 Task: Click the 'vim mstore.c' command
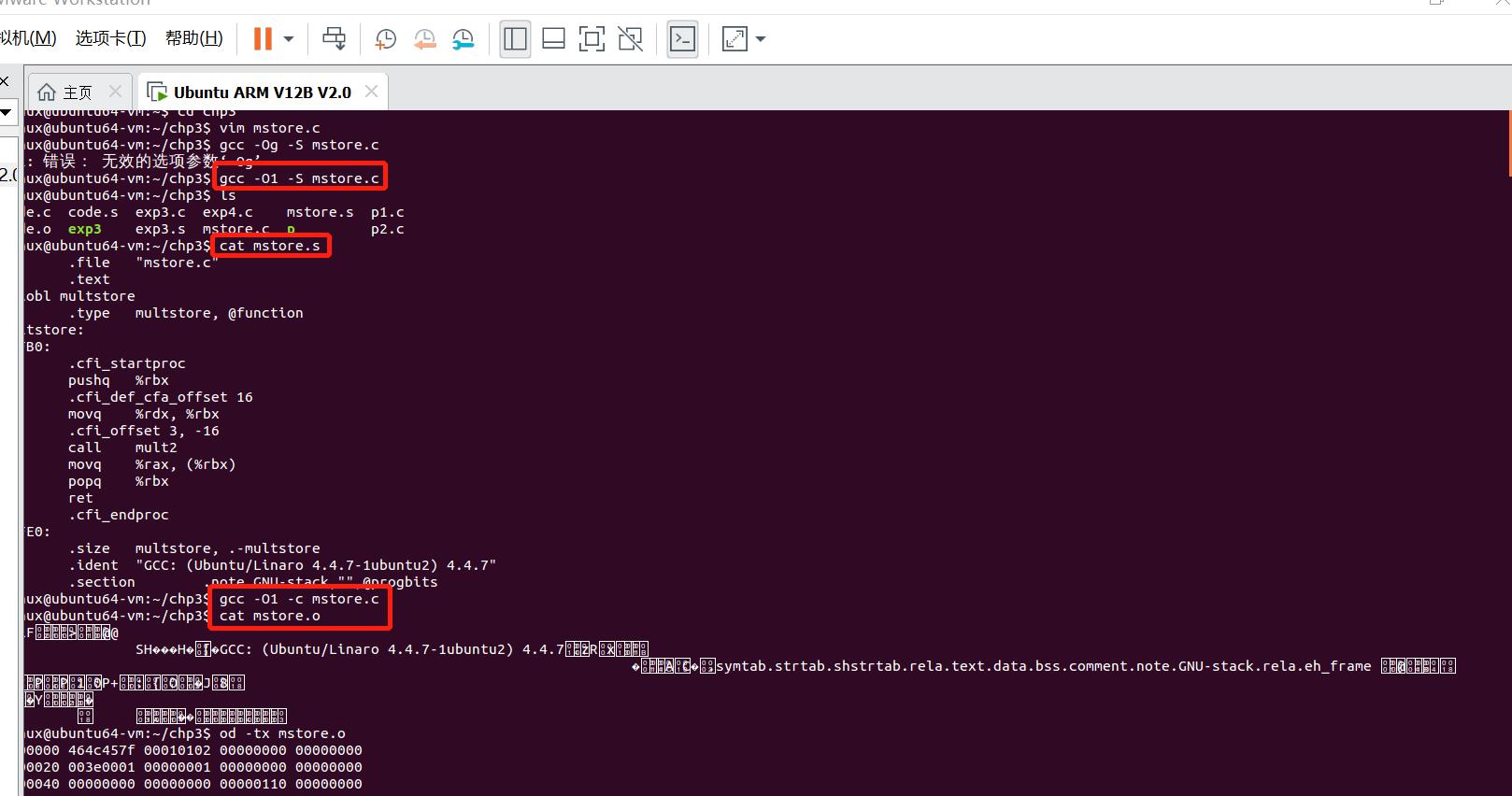click(x=269, y=128)
